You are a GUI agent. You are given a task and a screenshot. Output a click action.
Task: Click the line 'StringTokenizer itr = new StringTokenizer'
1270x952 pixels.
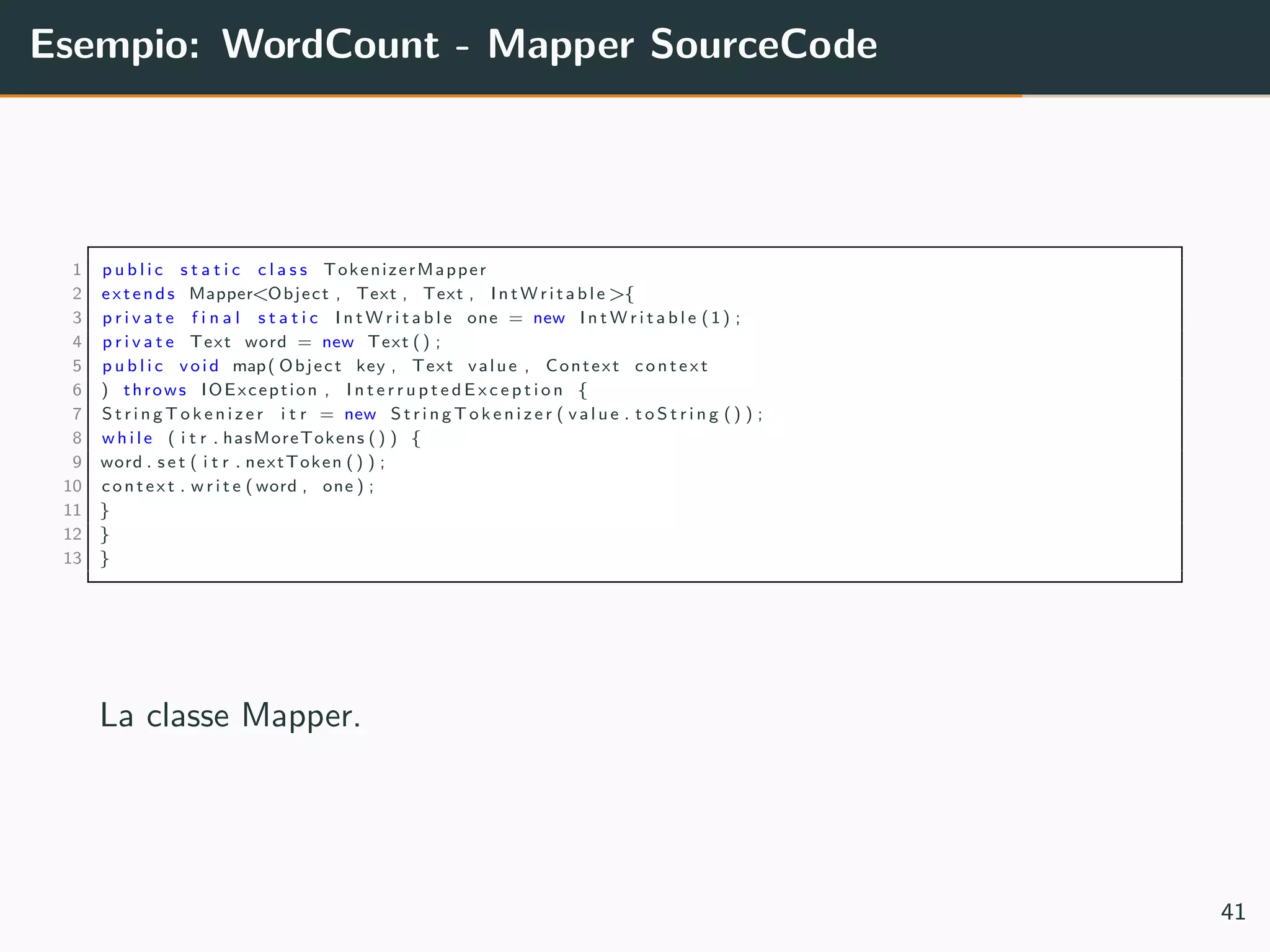coord(432,414)
